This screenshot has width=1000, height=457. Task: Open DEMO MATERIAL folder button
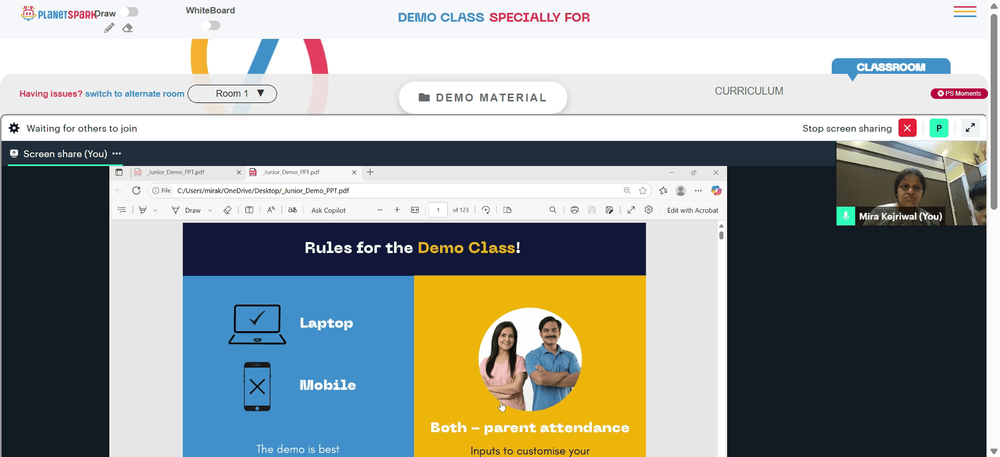click(x=483, y=98)
